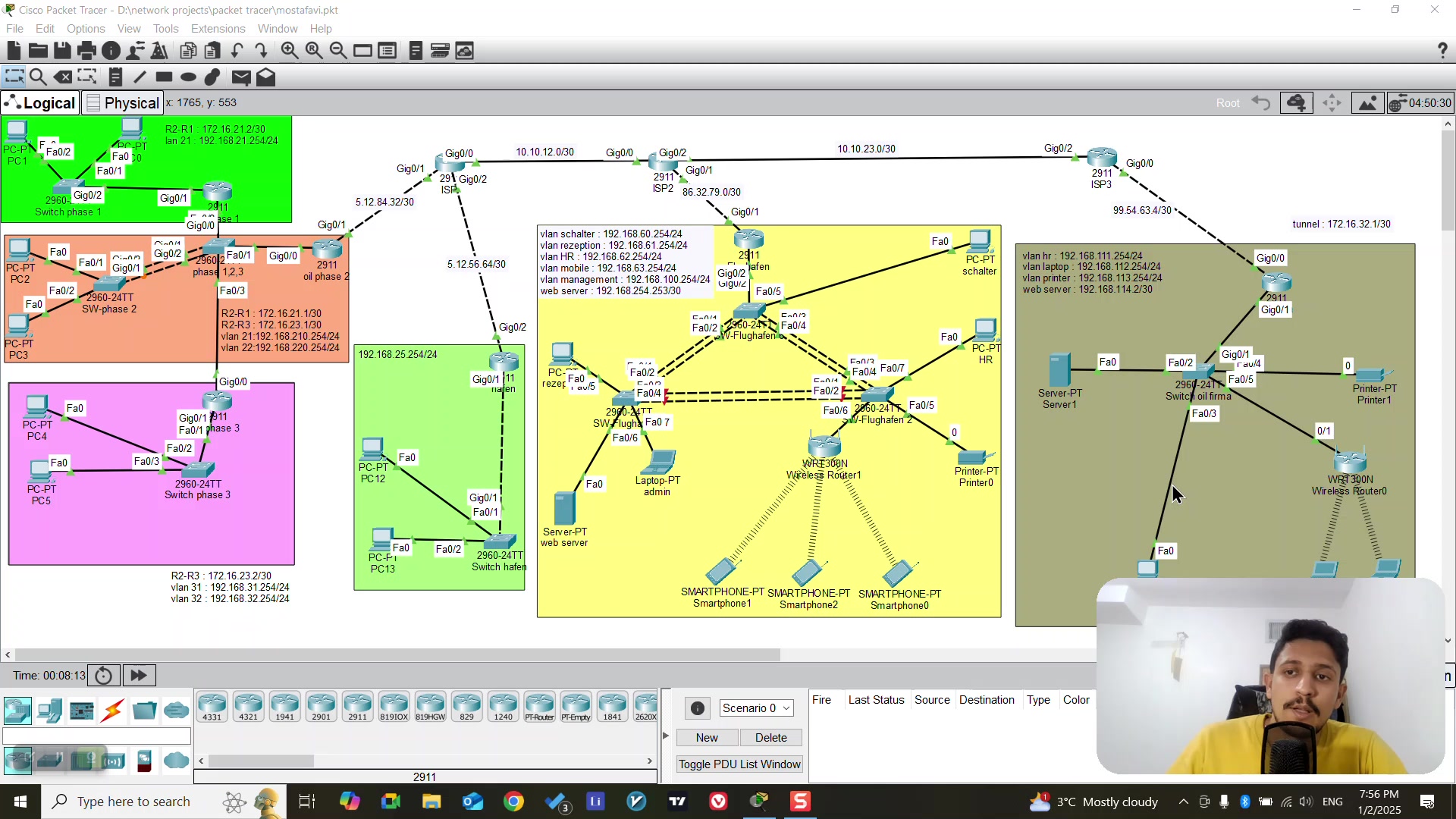Zoom out with the magnifier minus icon
Viewport: 1456px width, 819px height.
point(338,51)
